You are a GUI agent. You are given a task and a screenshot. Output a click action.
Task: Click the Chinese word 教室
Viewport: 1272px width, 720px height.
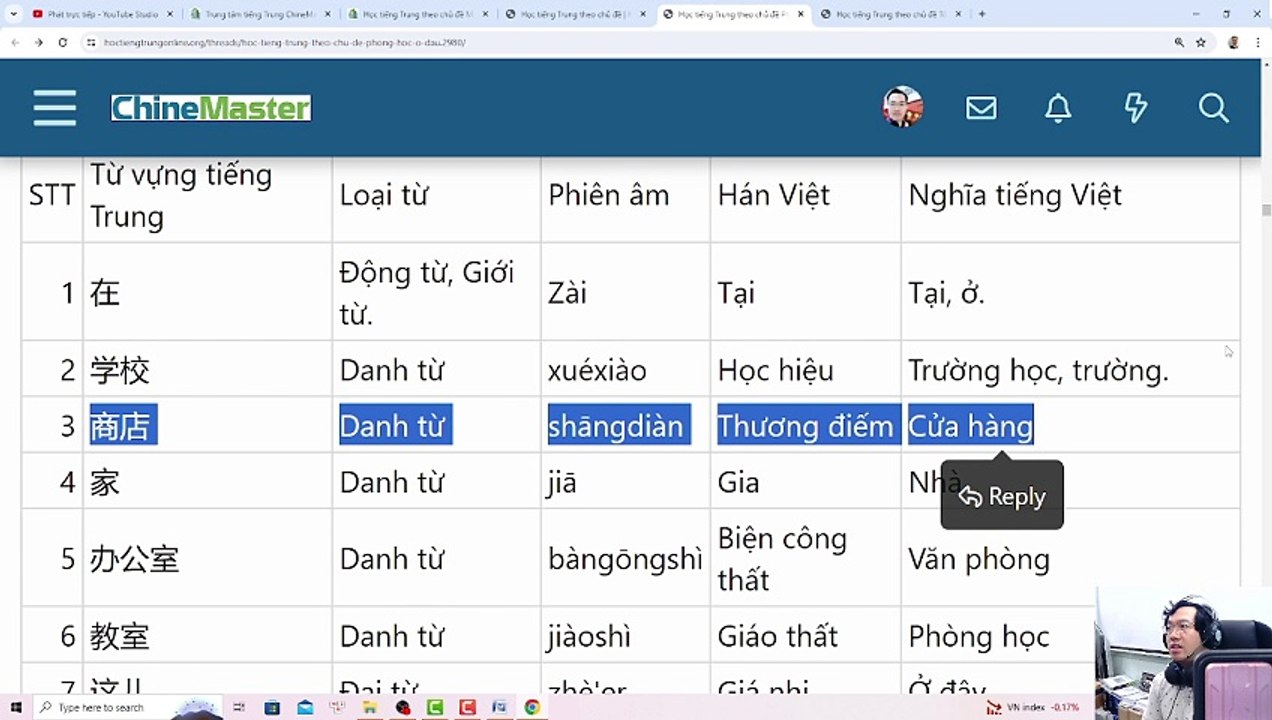(x=120, y=636)
